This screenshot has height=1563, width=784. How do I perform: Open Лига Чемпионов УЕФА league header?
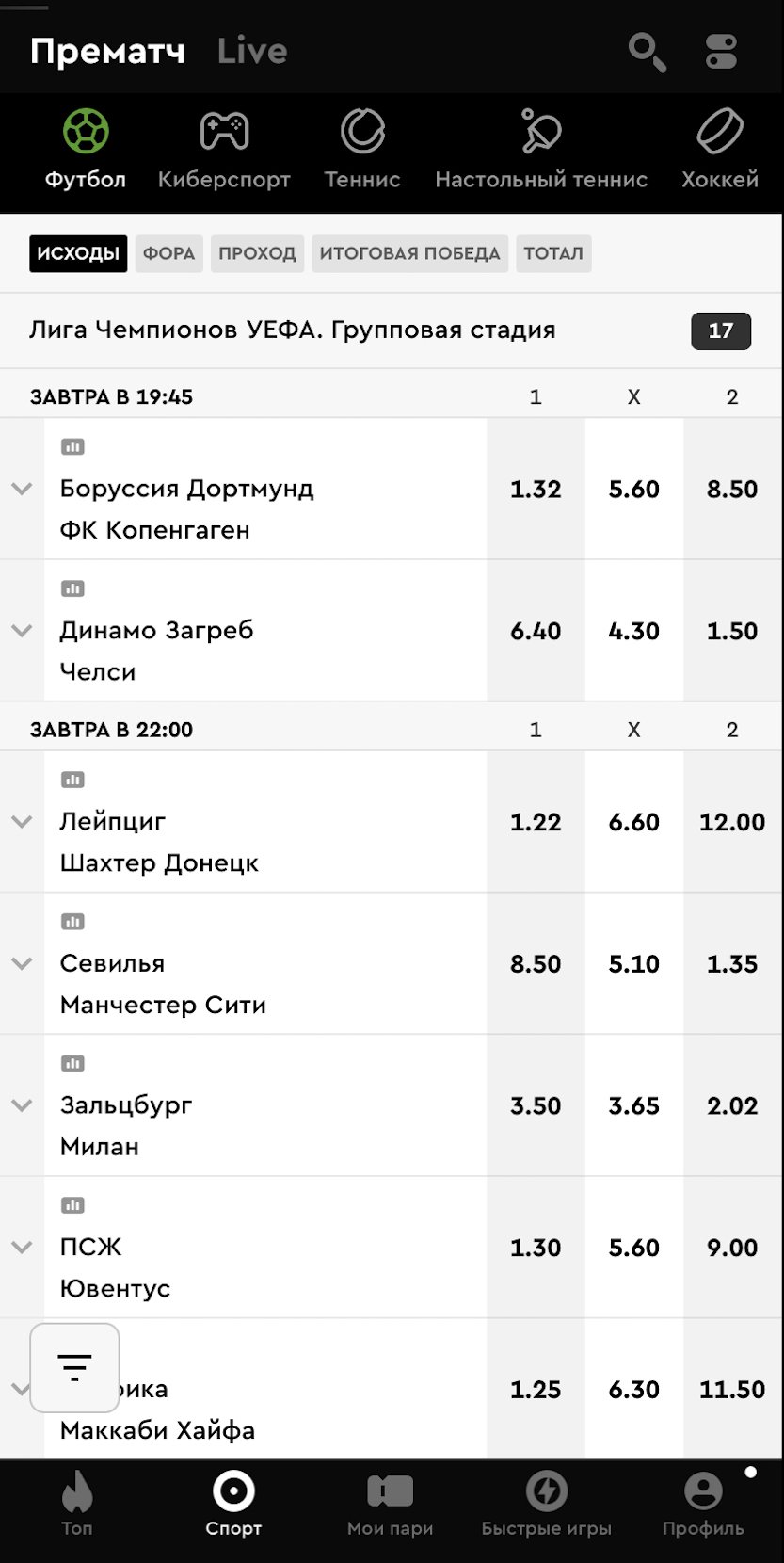(292, 330)
